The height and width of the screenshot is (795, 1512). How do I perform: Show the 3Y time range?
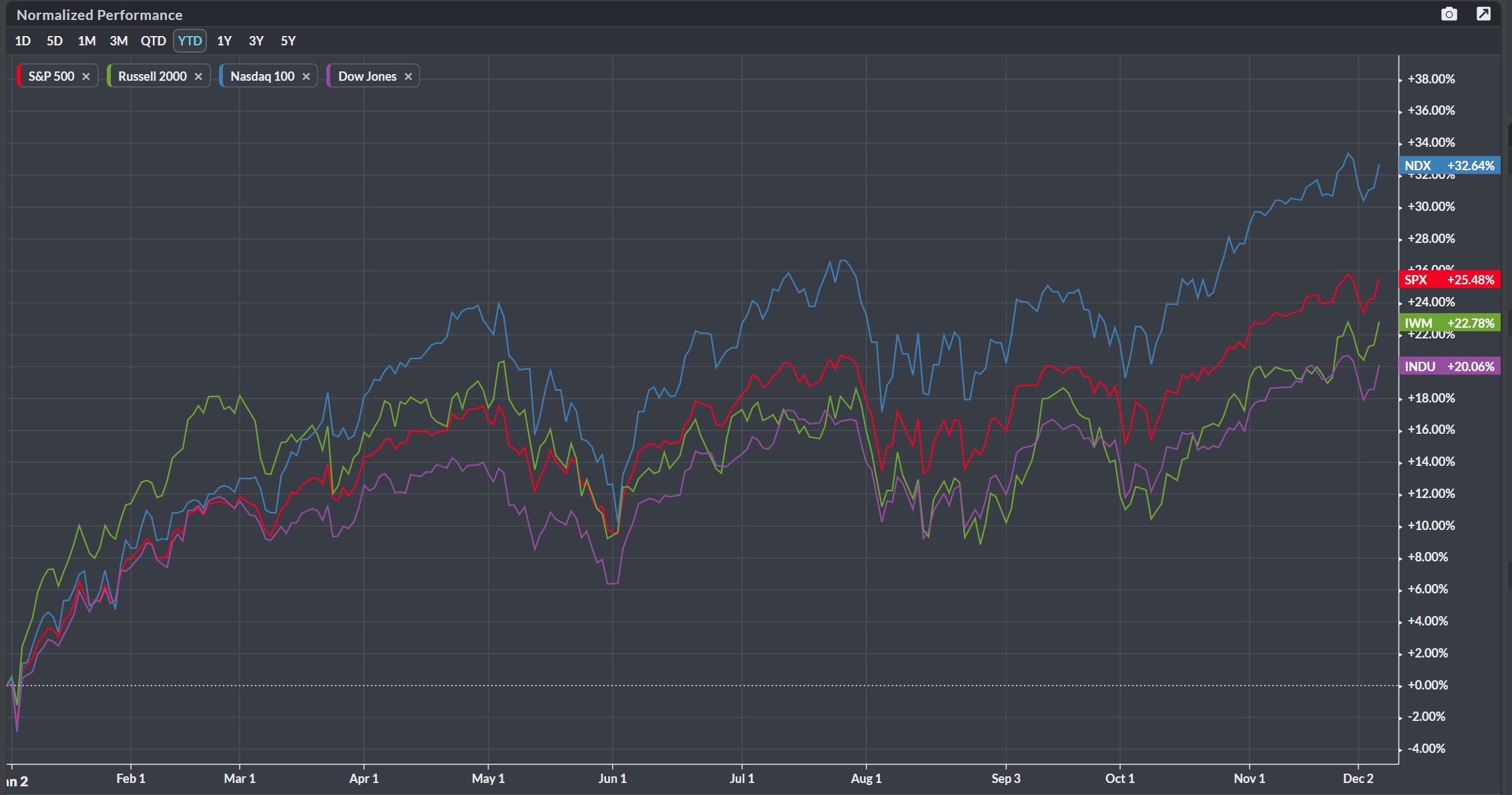256,41
